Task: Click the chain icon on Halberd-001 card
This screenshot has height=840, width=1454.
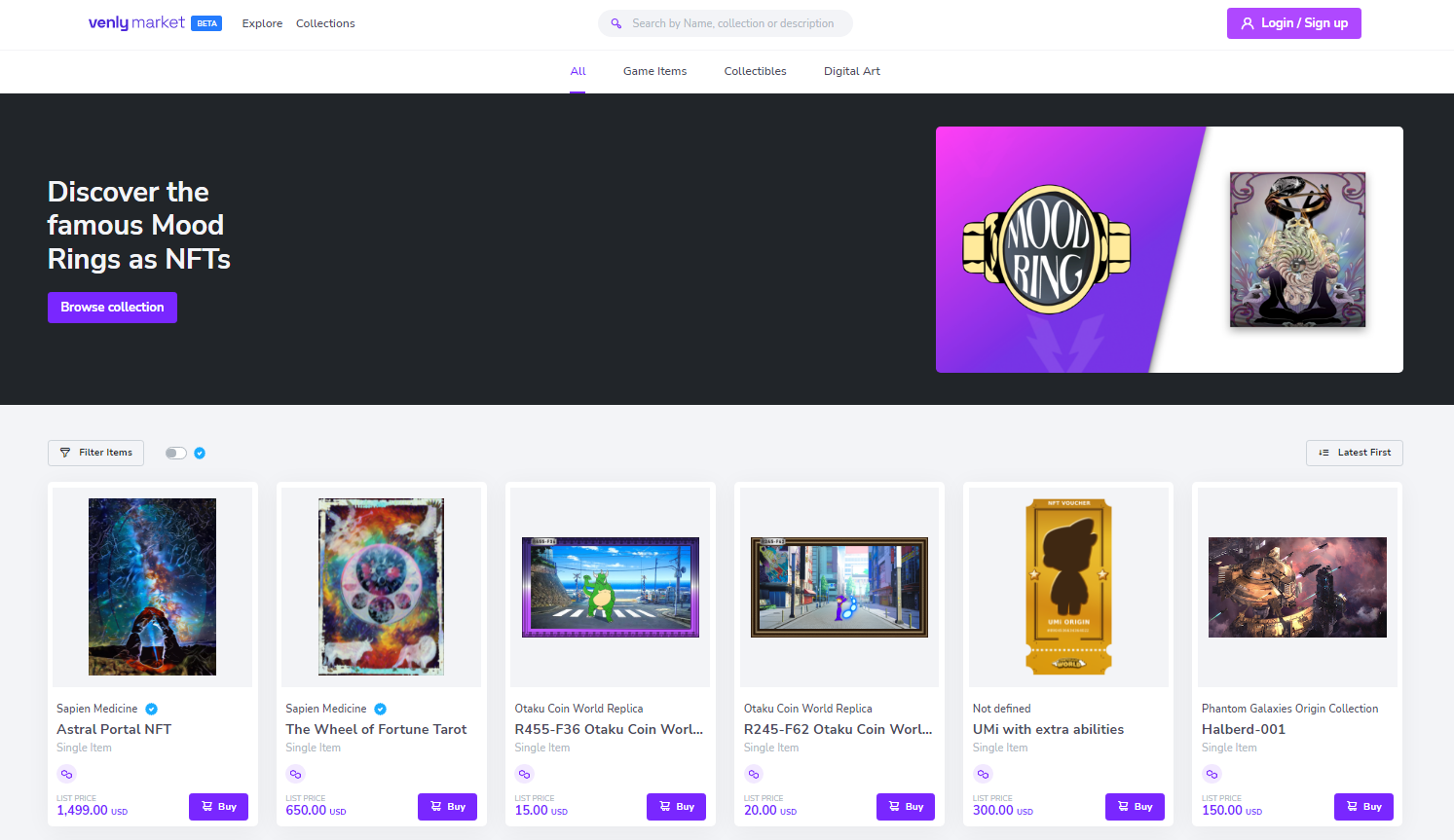Action: coord(1212,774)
